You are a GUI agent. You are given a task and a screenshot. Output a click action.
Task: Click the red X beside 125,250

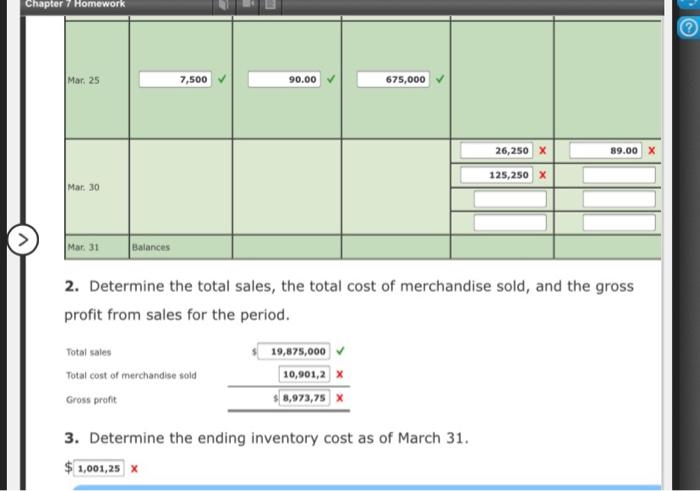click(542, 175)
